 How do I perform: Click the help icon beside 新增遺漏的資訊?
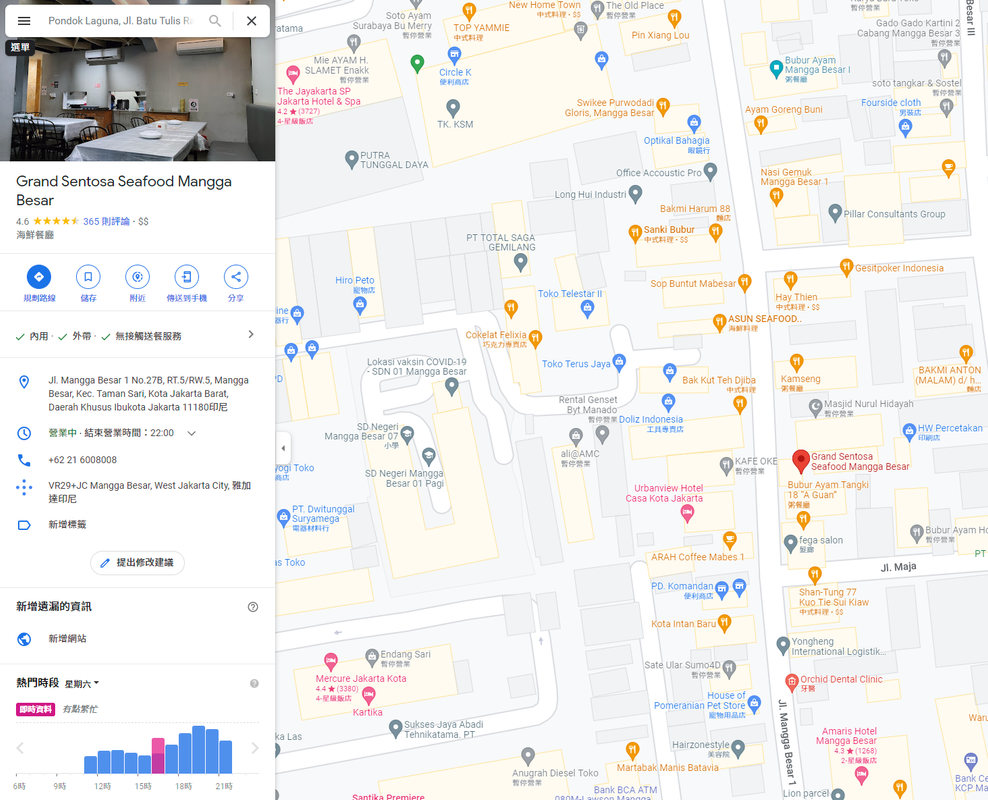[253, 607]
